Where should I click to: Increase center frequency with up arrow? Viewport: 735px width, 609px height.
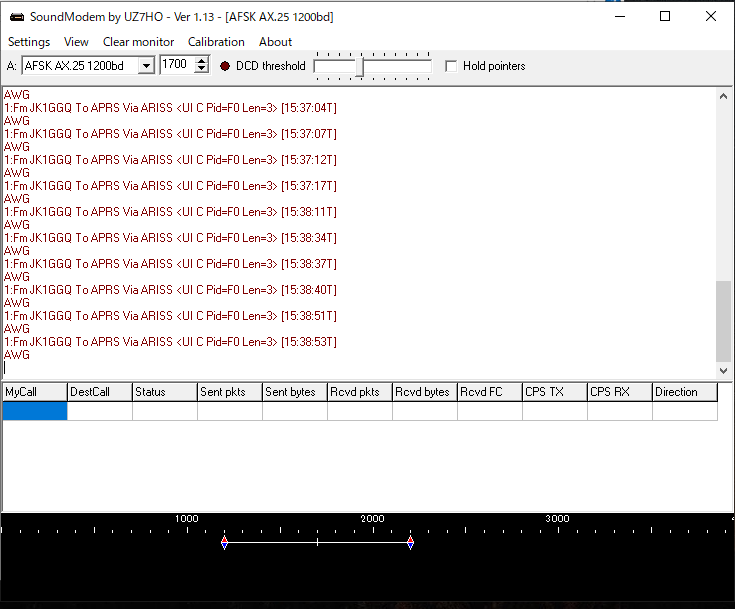(202, 61)
